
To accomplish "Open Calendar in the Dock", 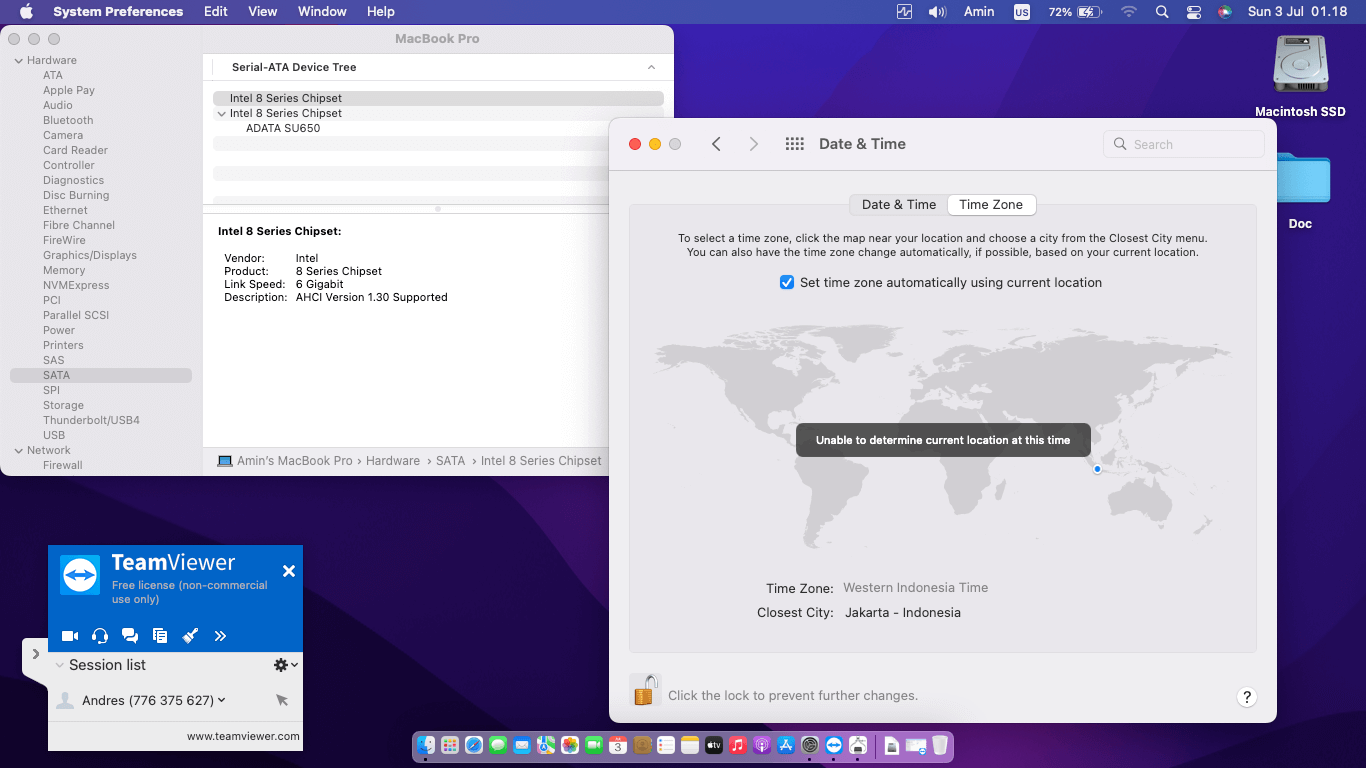I will pos(618,745).
